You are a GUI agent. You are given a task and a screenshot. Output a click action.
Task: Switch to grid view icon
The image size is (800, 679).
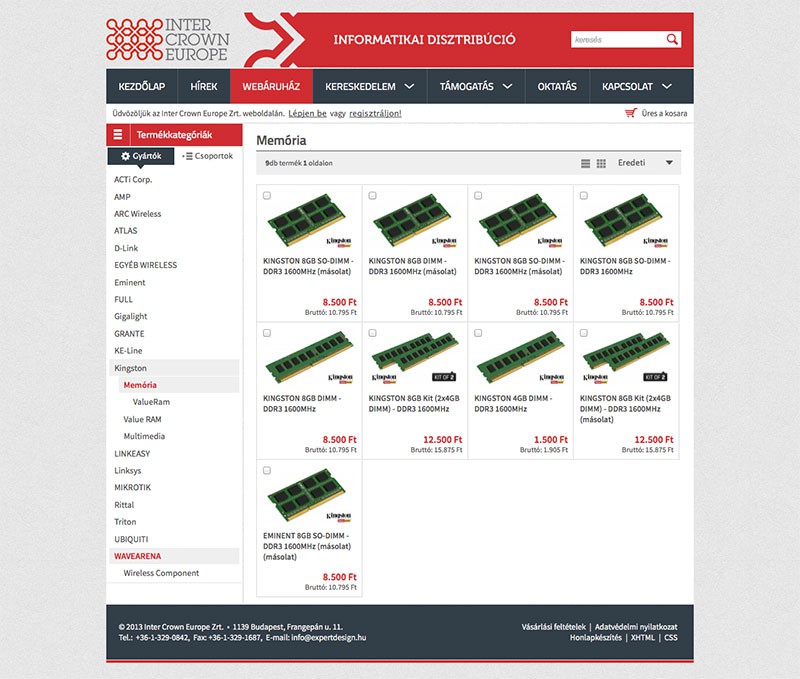coord(601,163)
